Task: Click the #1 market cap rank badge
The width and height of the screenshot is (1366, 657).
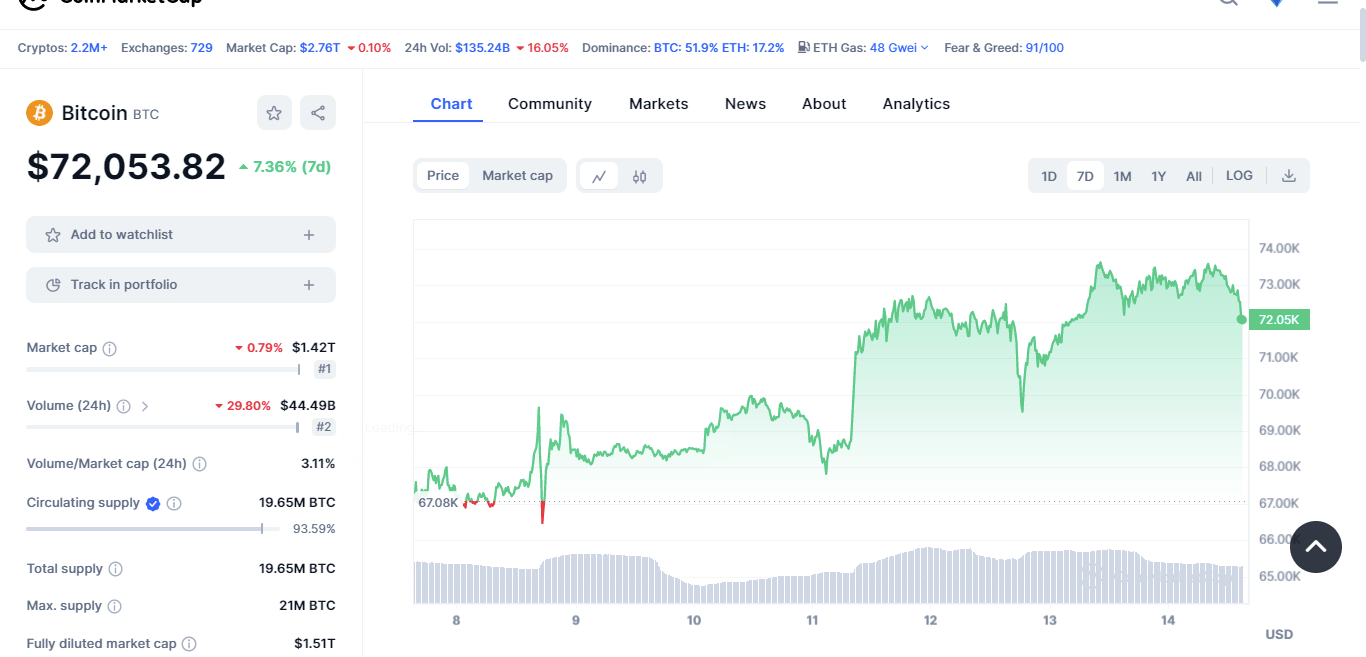Action: pos(324,369)
